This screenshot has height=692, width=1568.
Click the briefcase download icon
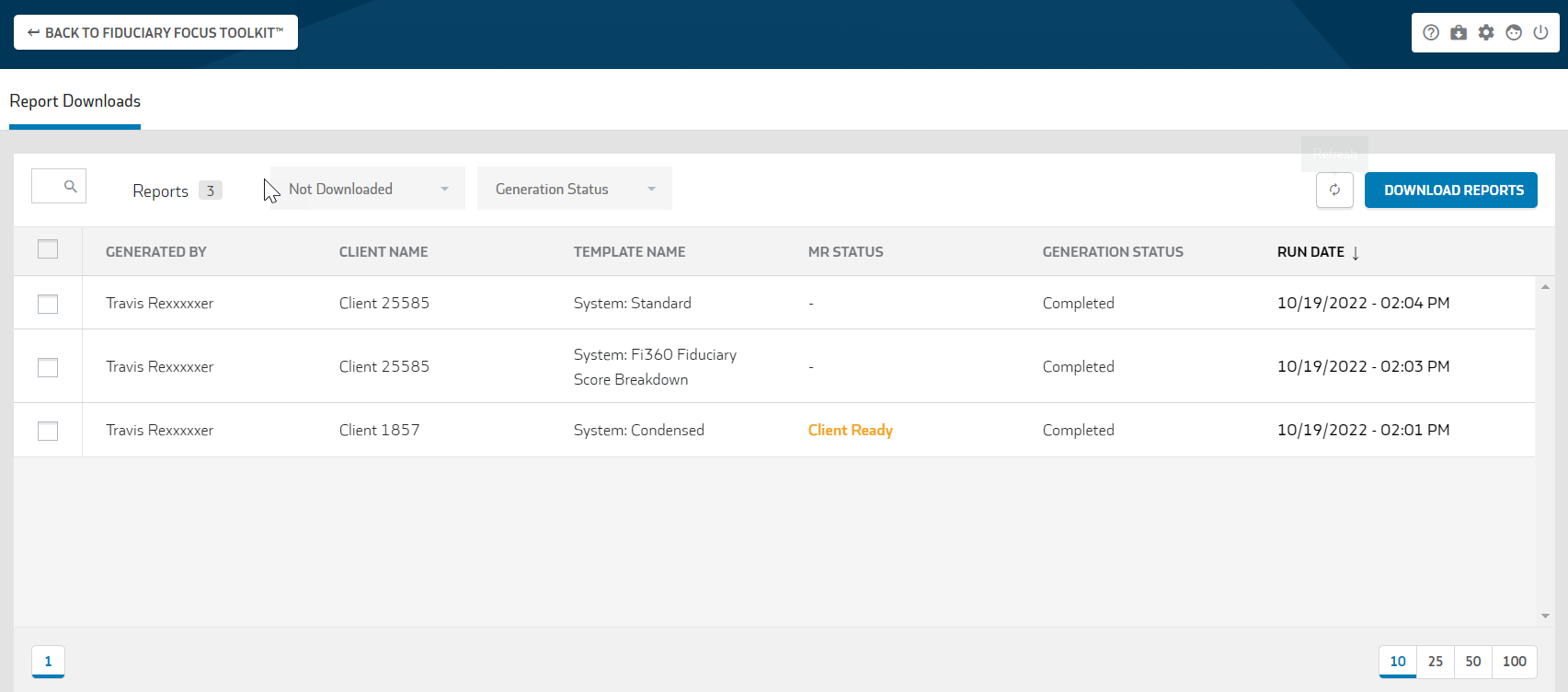coord(1459,33)
